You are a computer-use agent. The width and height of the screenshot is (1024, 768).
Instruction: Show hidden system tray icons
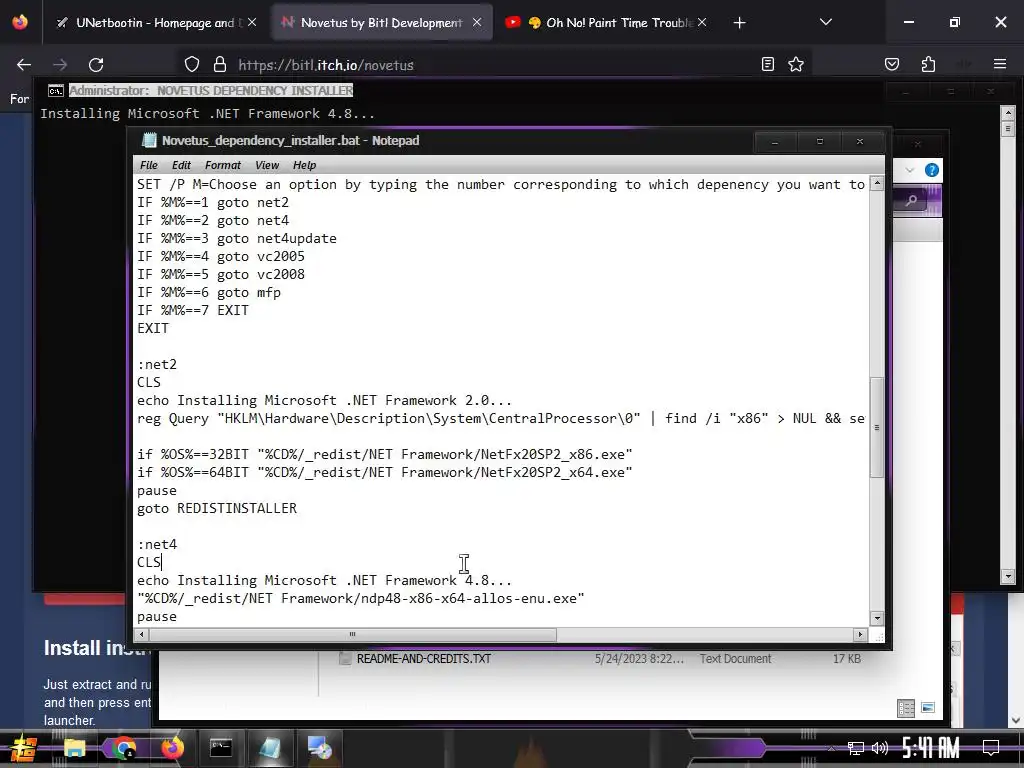831,748
